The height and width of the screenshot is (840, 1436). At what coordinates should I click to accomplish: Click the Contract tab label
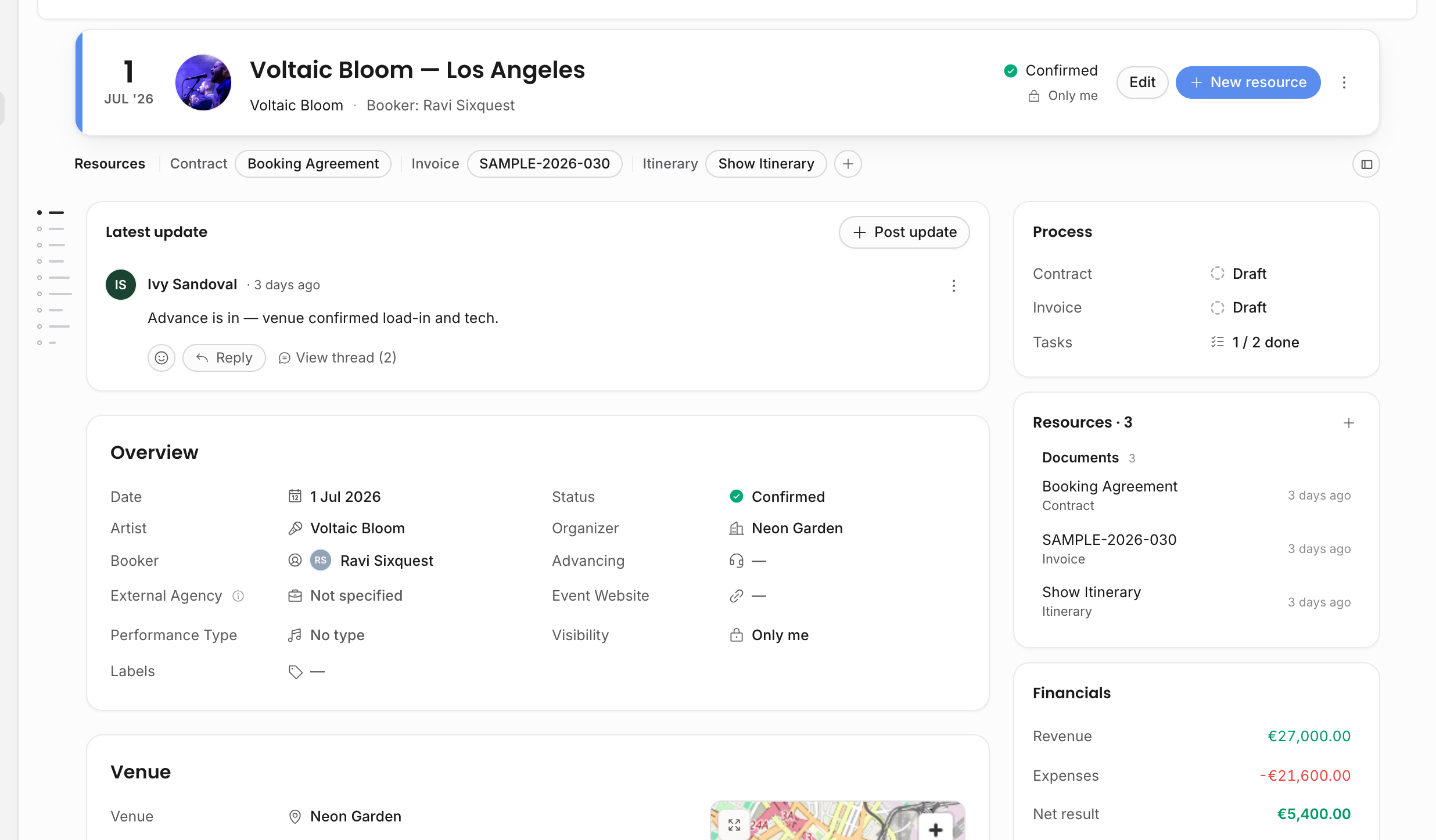point(199,164)
